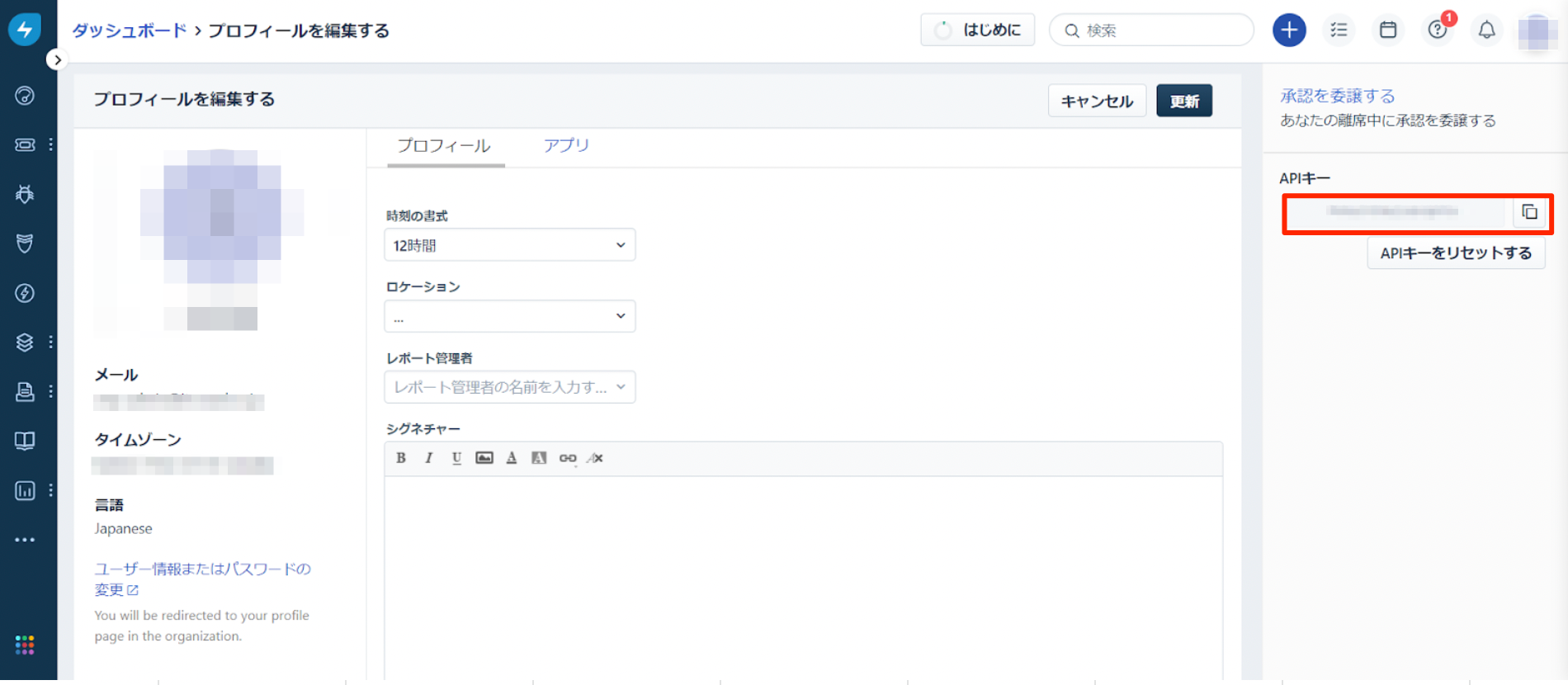Select the プロフィール tab

click(444, 146)
